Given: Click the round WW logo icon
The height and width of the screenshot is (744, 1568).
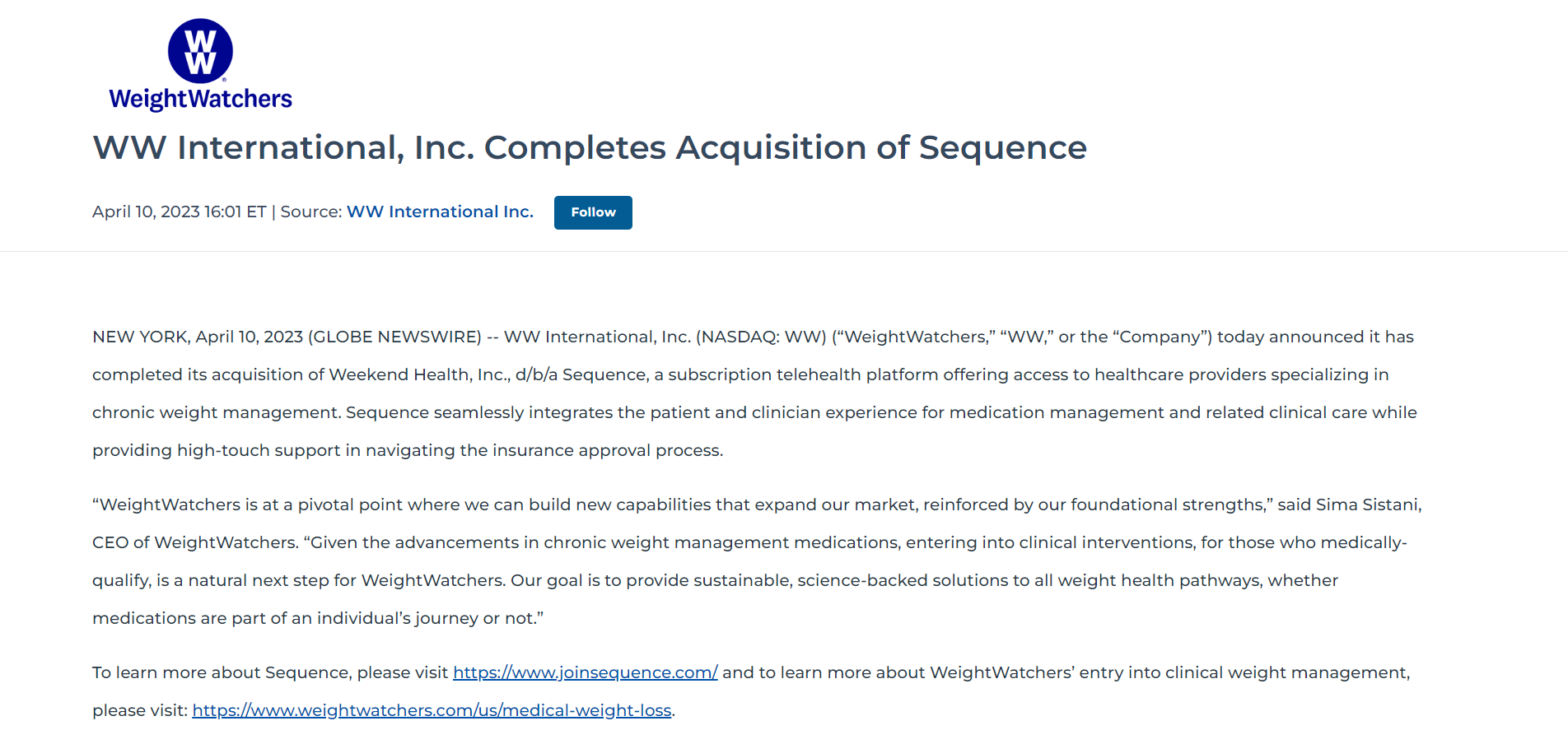Looking at the screenshot, I should pos(200,51).
